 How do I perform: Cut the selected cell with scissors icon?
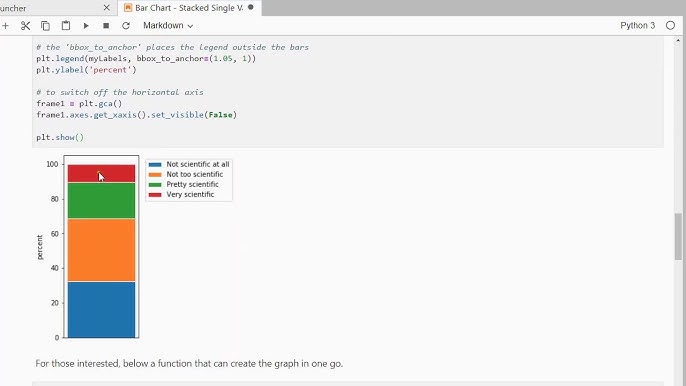click(25, 26)
